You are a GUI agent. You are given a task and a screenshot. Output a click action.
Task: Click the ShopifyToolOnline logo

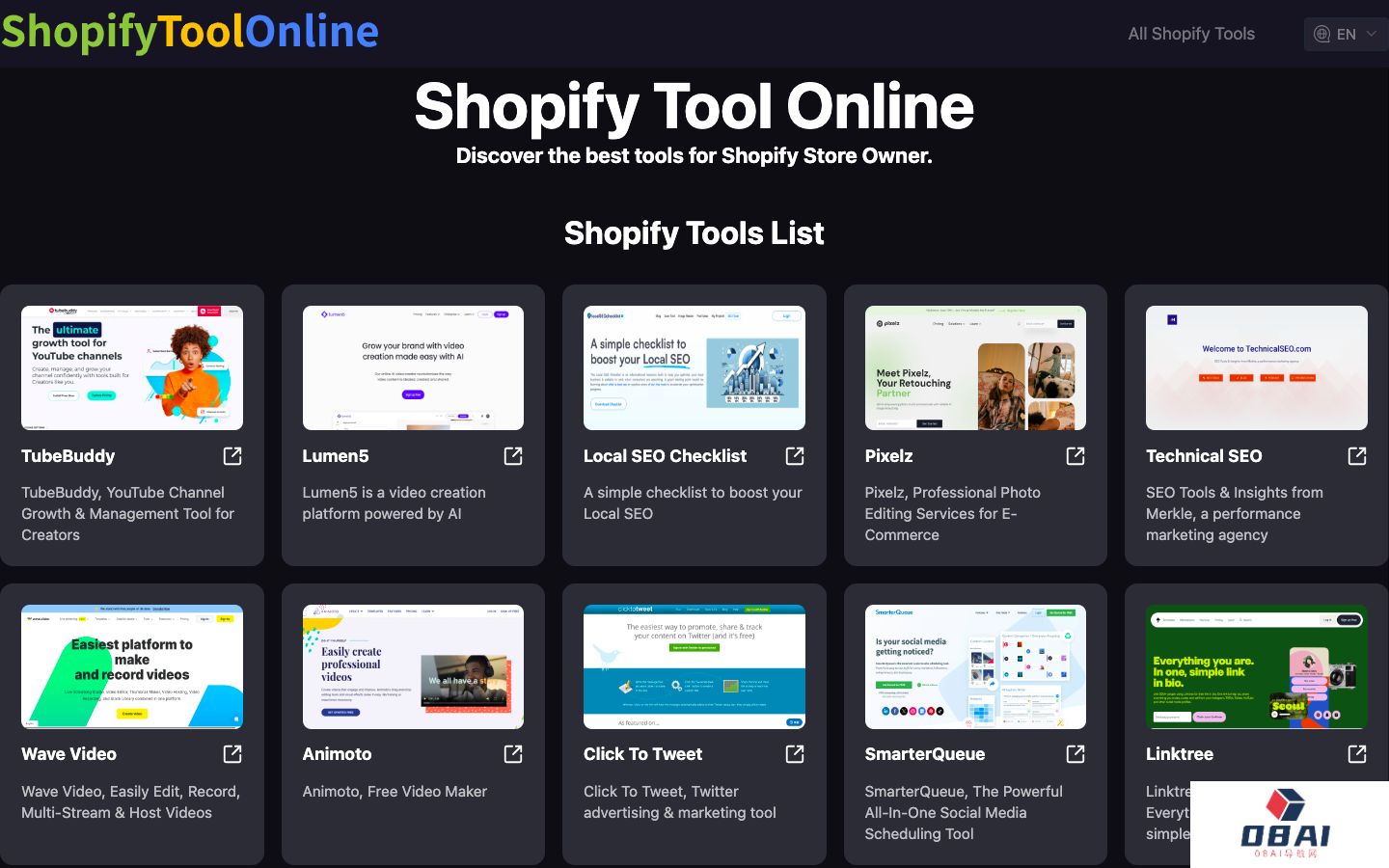click(x=190, y=32)
